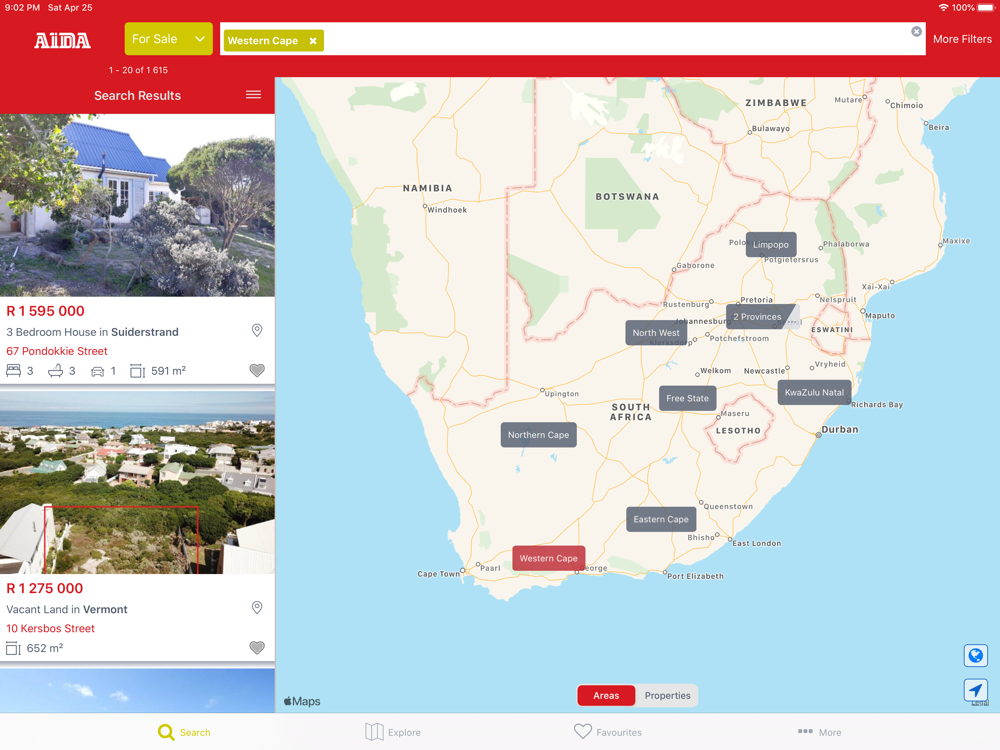
Task: Click battery status icon
Action: pos(986,8)
